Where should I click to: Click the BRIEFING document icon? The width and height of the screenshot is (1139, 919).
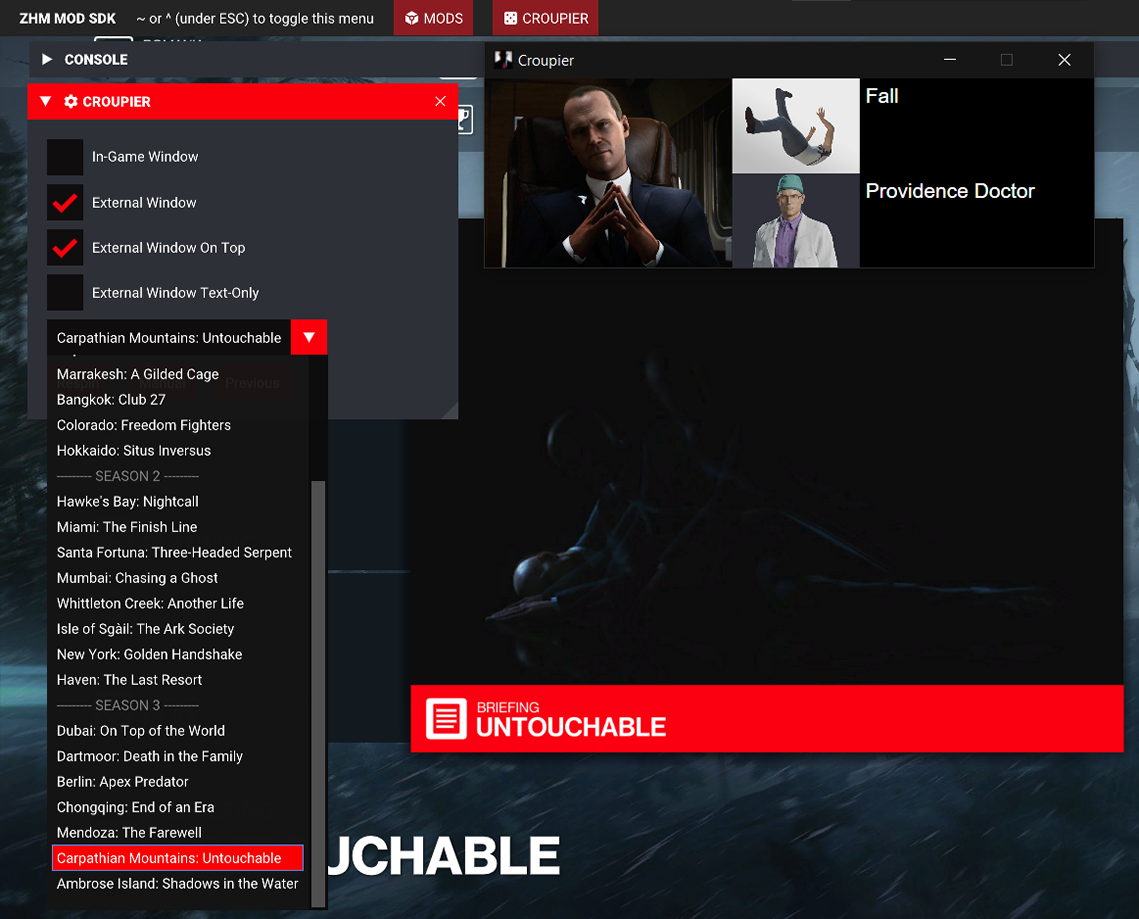click(446, 718)
